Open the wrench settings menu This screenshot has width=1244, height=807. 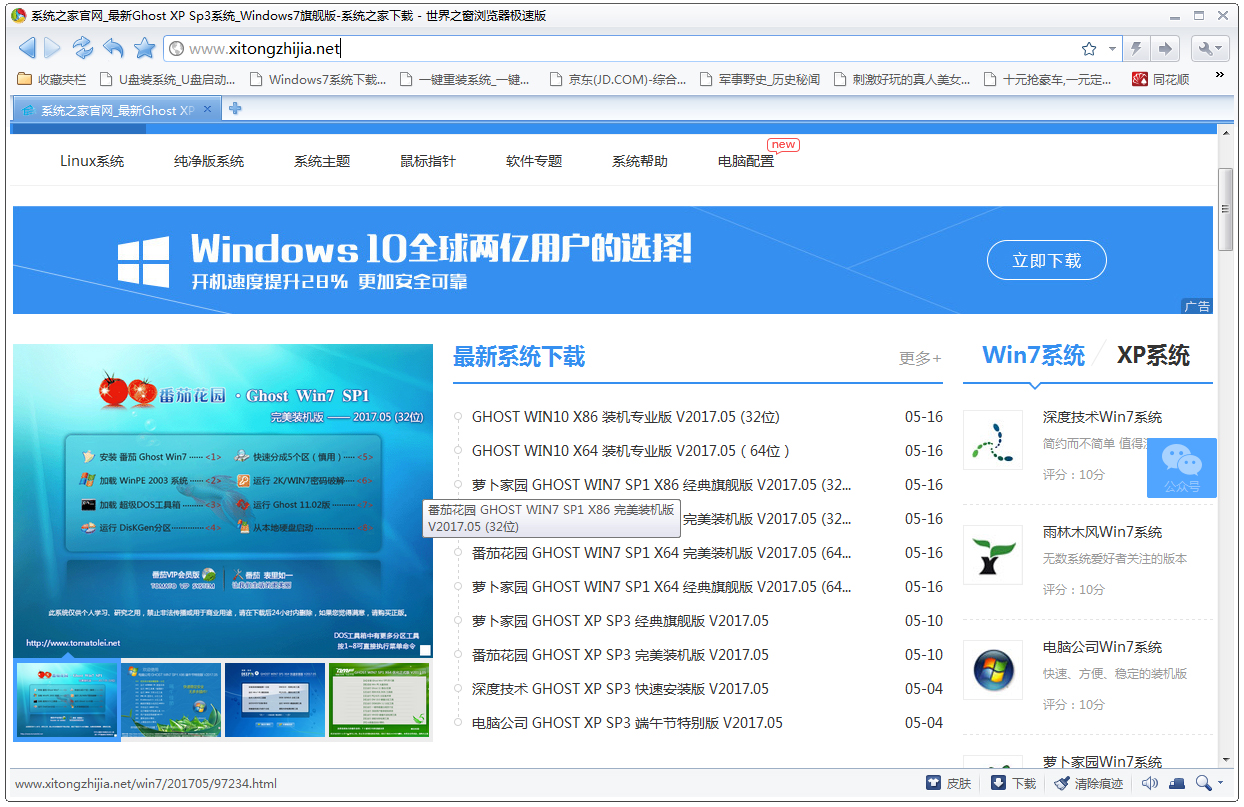pos(1209,49)
